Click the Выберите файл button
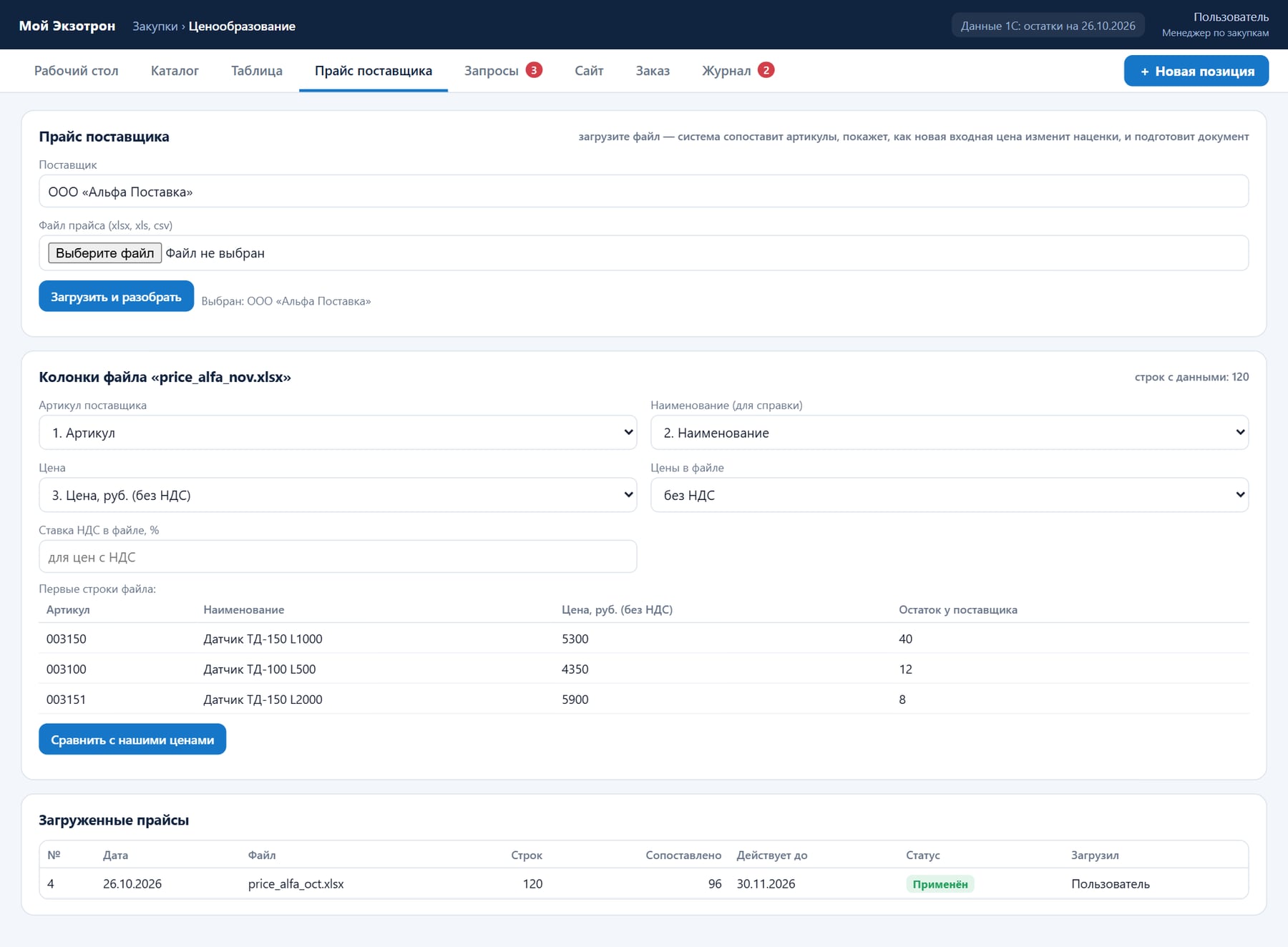 pyautogui.click(x=104, y=253)
